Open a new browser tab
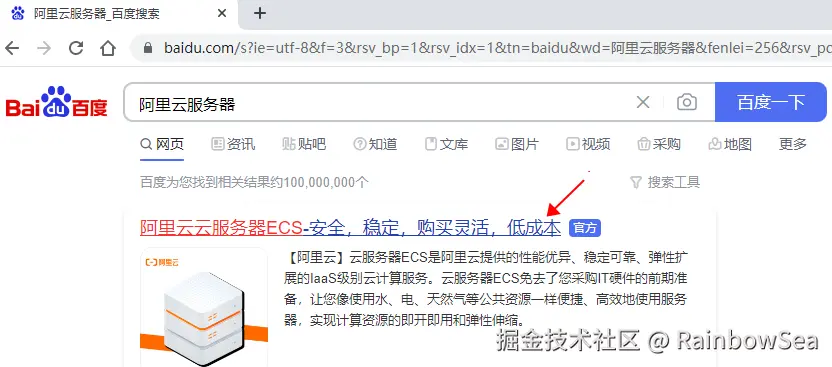This screenshot has height=367, width=832. pos(259,13)
